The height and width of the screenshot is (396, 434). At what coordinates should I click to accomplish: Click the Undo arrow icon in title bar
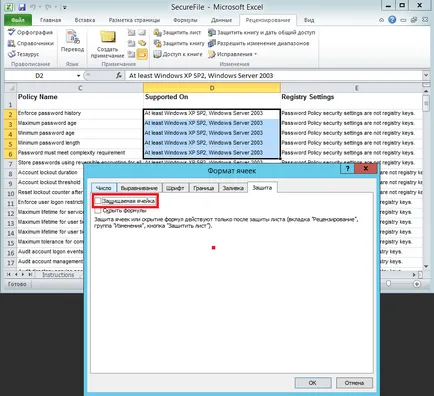pos(33,7)
